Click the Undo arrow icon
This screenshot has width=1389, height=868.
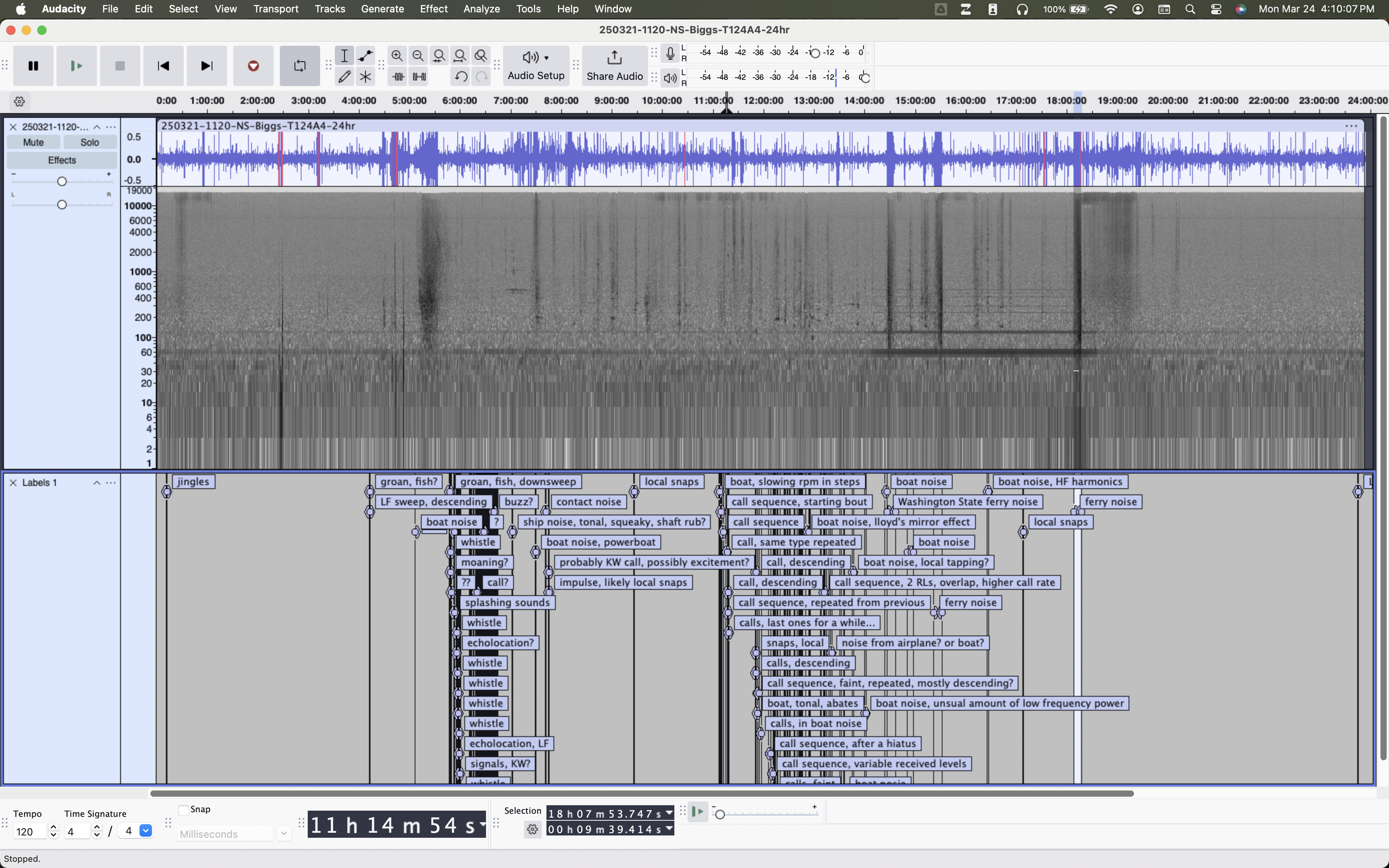[460, 76]
